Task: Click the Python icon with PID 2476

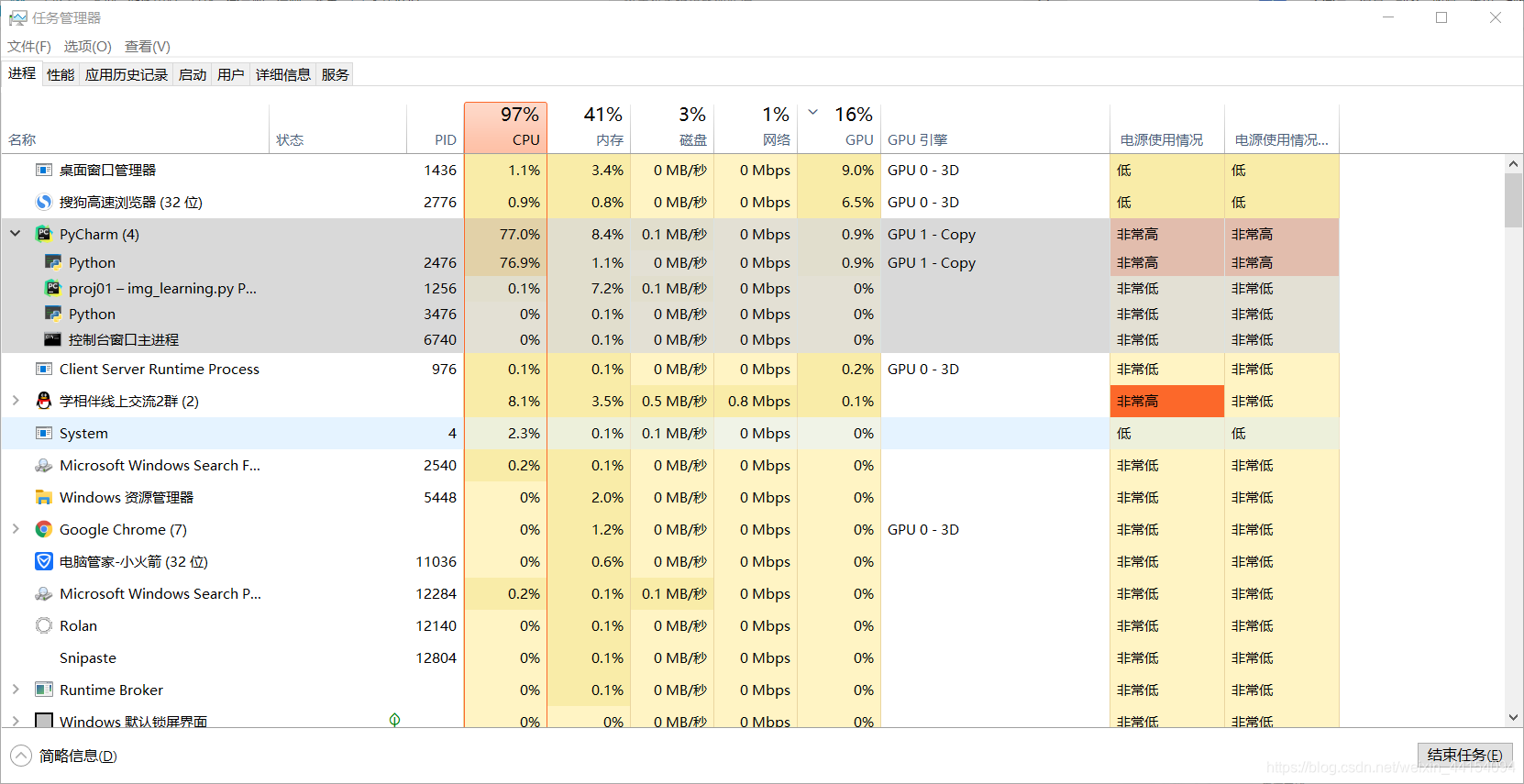Action: click(x=52, y=262)
